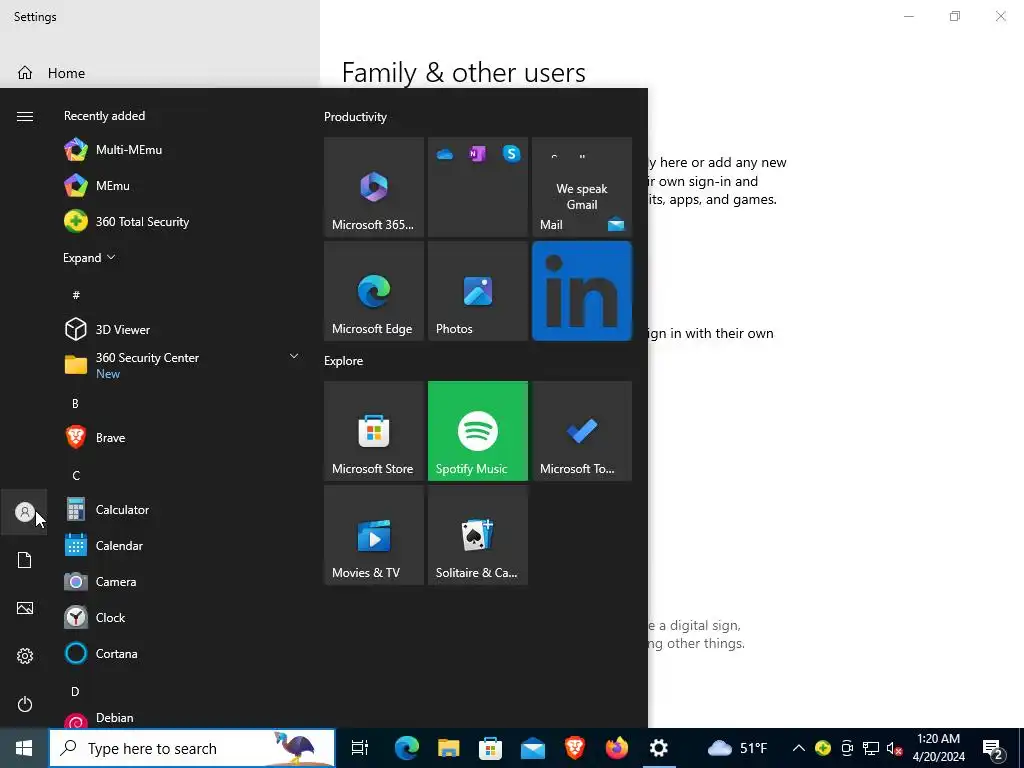Image resolution: width=1024 pixels, height=768 pixels.
Task: Open Settings from the Start sidebar gear
Action: click(x=24, y=656)
